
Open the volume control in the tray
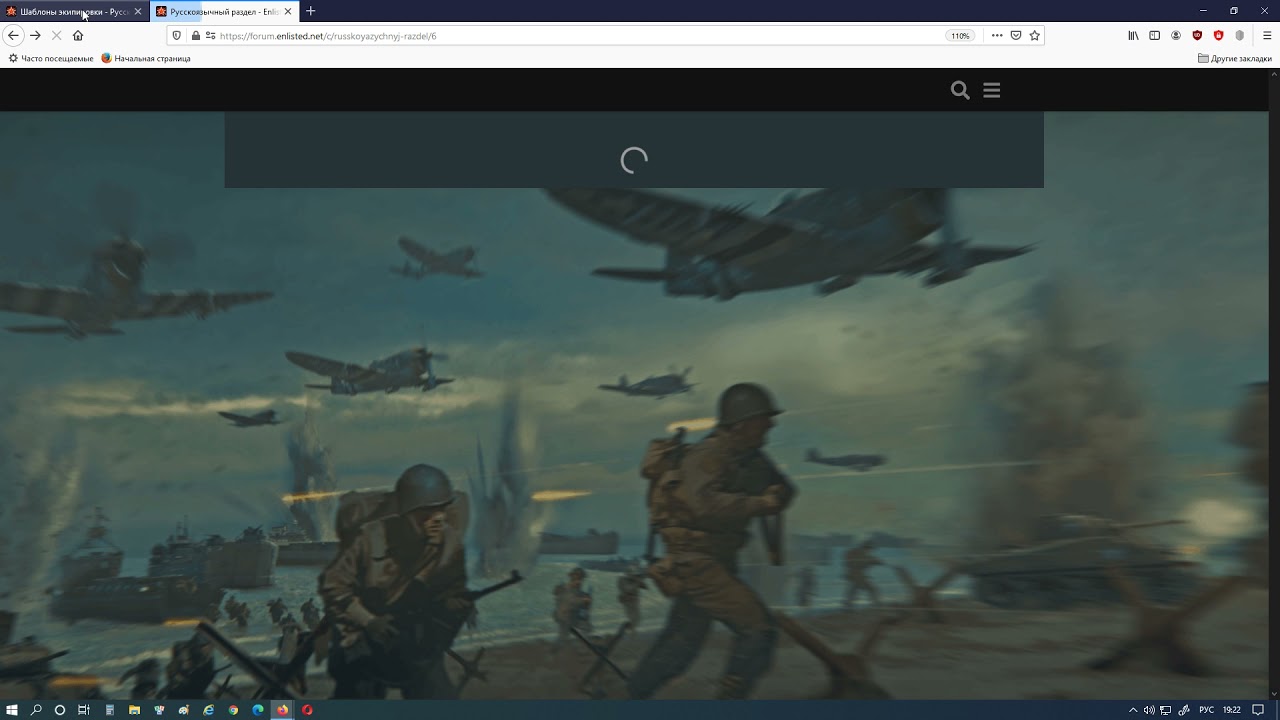1149,710
